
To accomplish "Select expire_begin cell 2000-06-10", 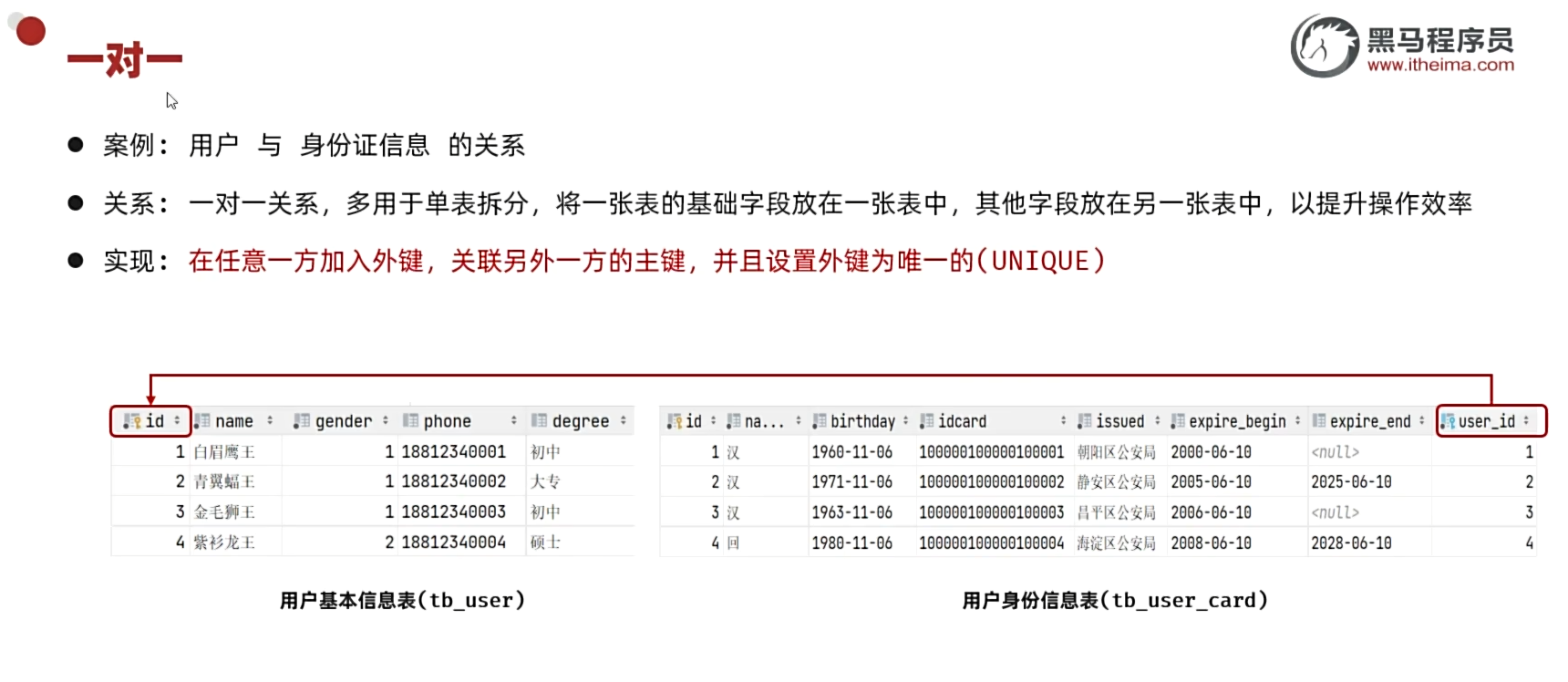I will tap(1211, 452).
